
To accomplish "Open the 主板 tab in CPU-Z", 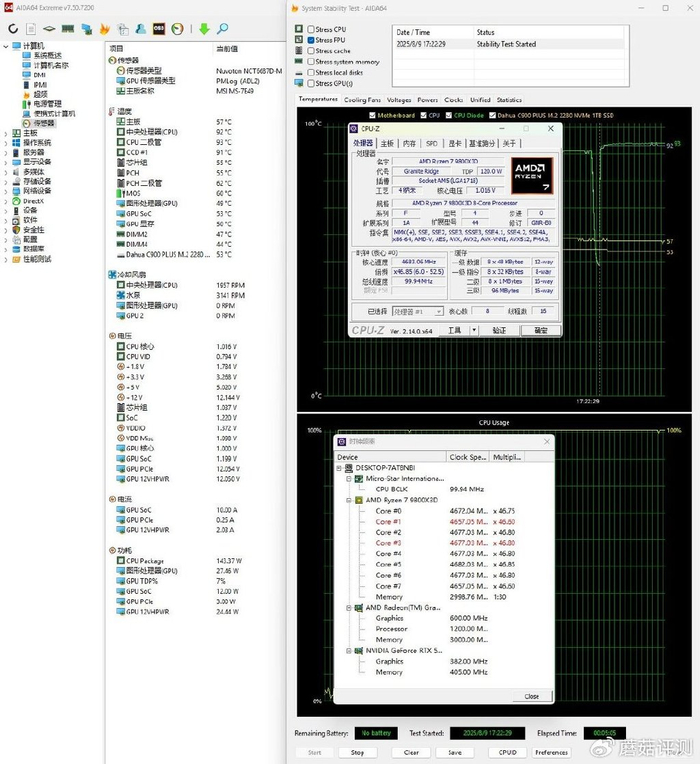I will (x=387, y=143).
